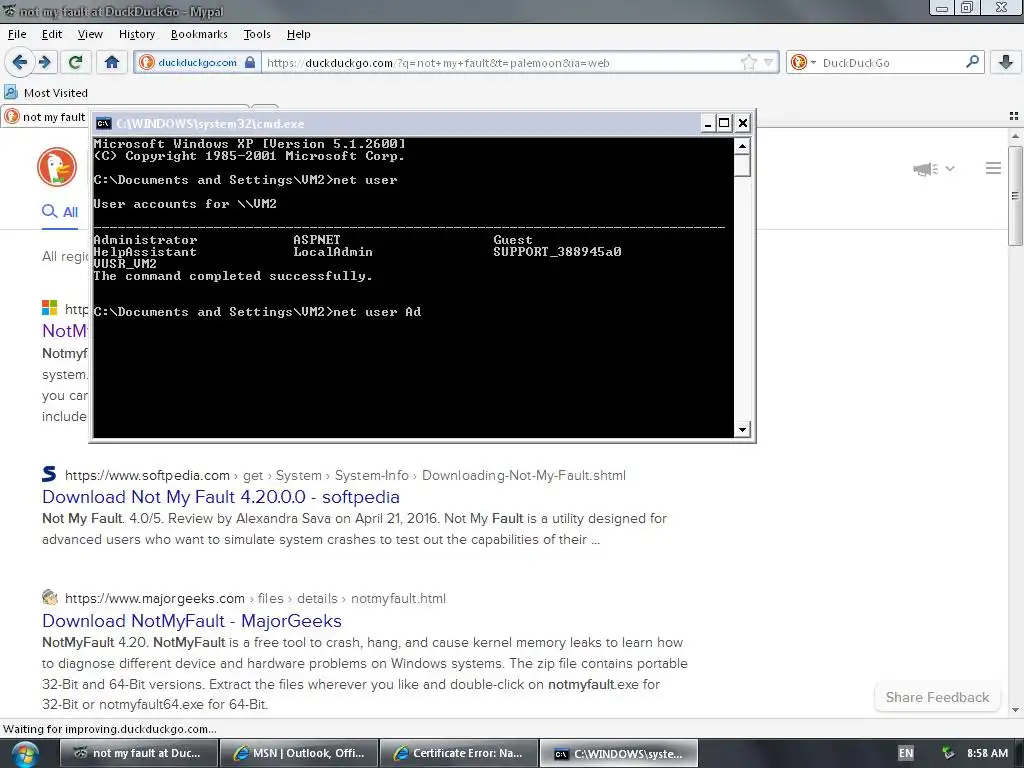Click 'LocalAdmin' in cmd output
This screenshot has height=768, width=1024.
(332, 251)
